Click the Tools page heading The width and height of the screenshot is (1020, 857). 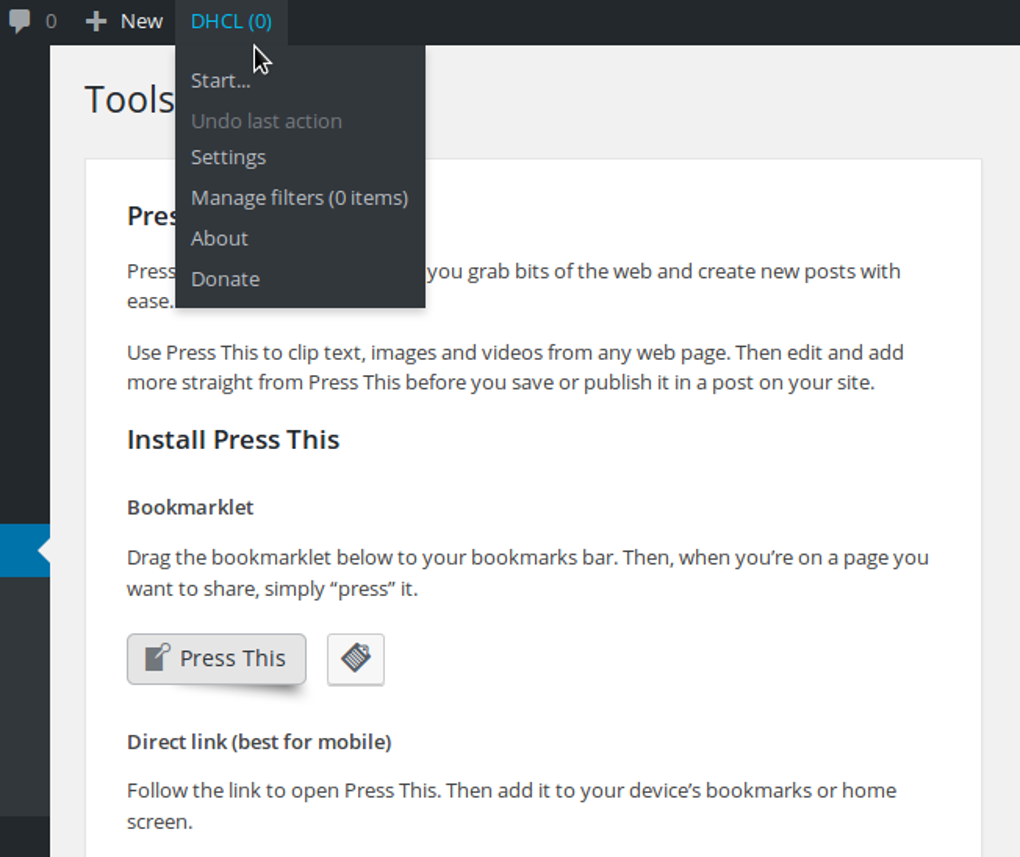pyautogui.click(x=129, y=97)
